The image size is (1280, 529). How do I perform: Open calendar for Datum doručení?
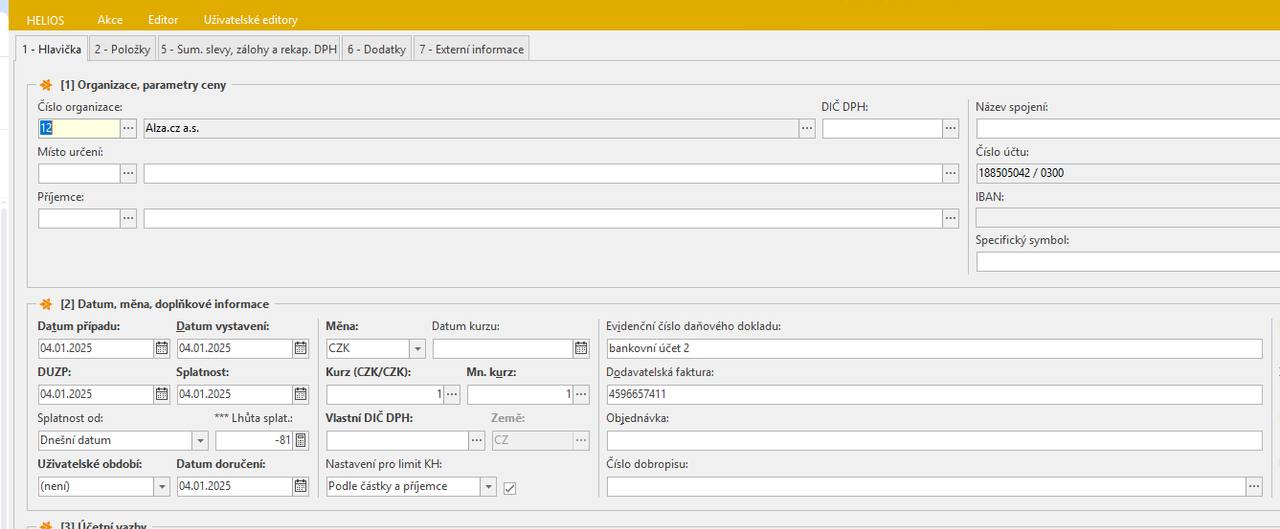click(300, 487)
